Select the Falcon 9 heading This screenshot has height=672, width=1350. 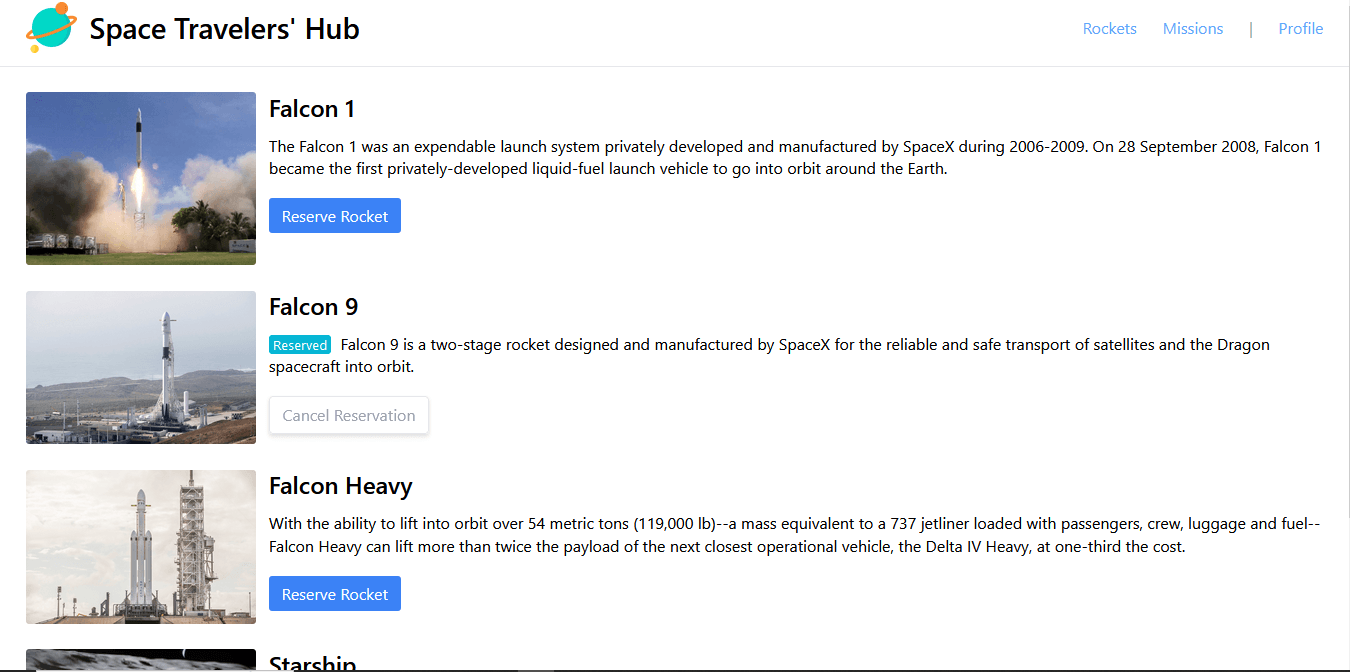point(314,307)
